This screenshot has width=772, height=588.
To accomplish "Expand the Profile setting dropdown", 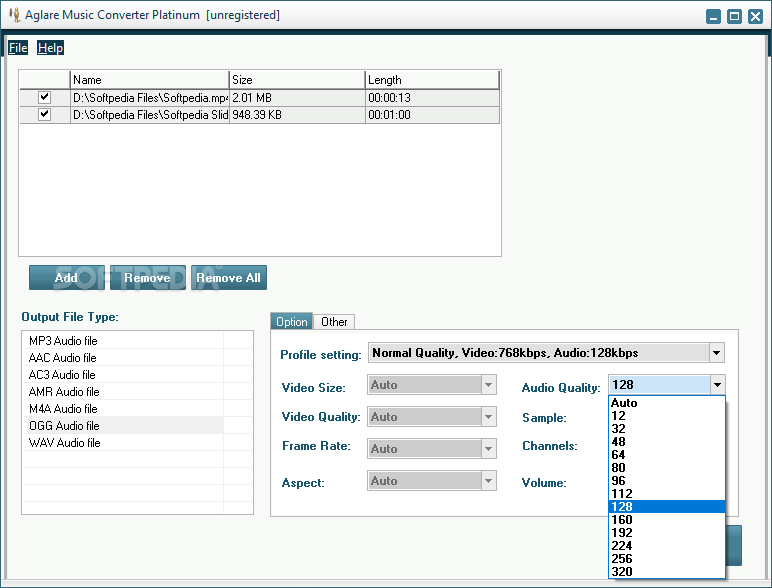I will pyautogui.click(x=716, y=353).
